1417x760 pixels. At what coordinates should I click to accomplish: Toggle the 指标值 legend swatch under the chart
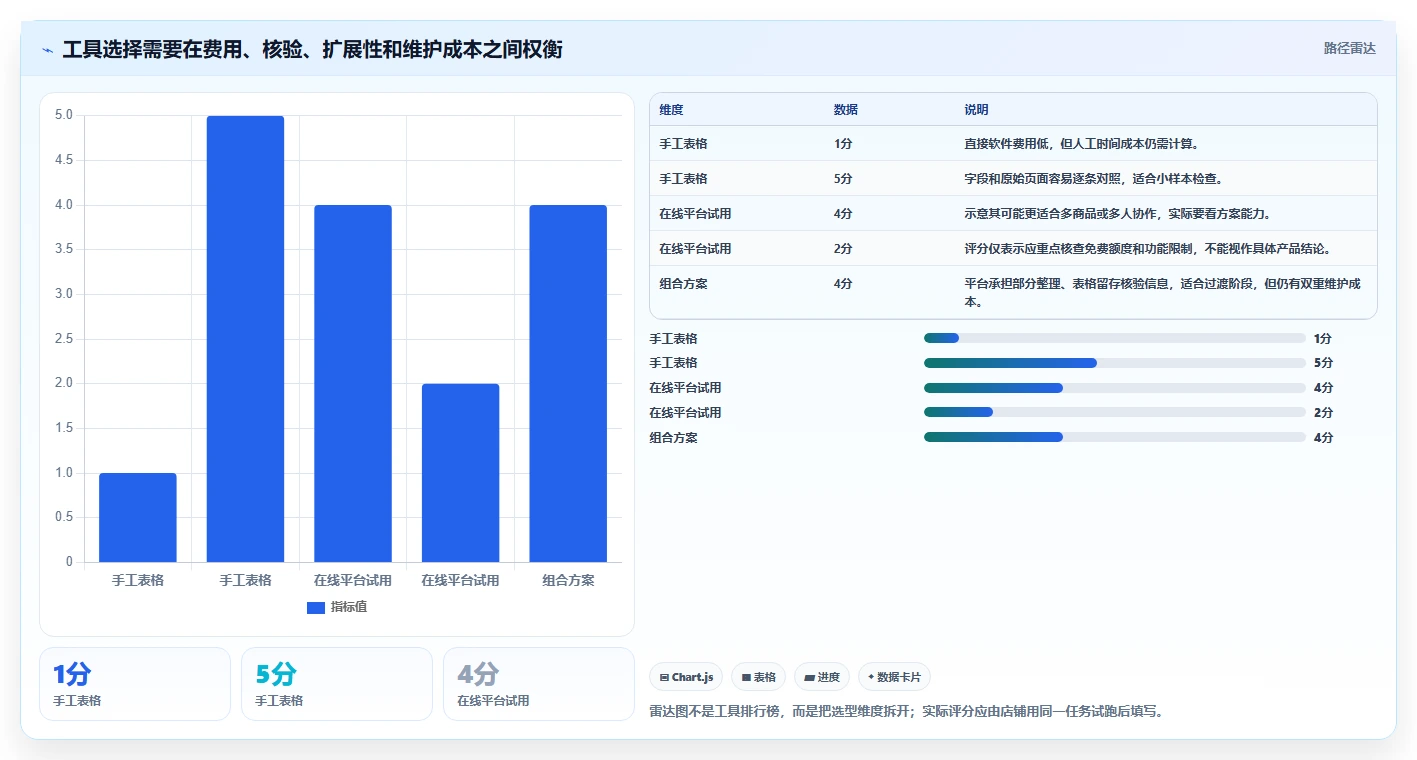pyautogui.click(x=316, y=607)
